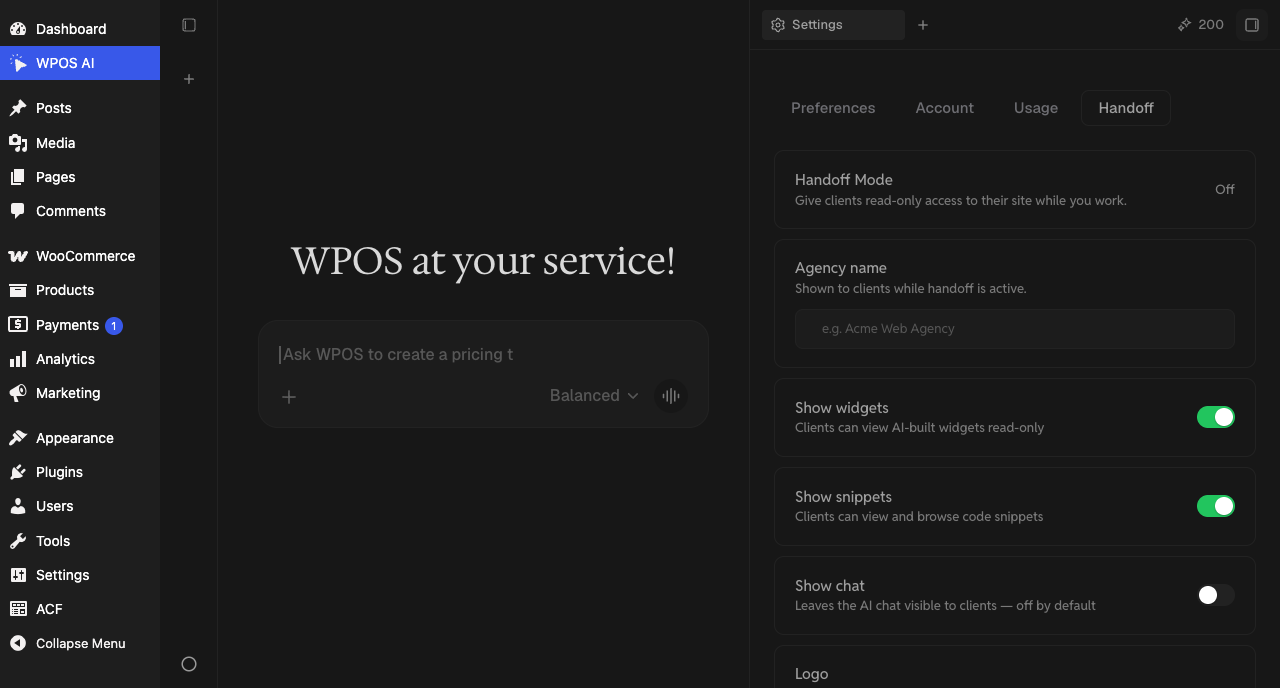This screenshot has width=1280, height=688.
Task: Start voice input with waveform icon
Action: [x=671, y=396]
